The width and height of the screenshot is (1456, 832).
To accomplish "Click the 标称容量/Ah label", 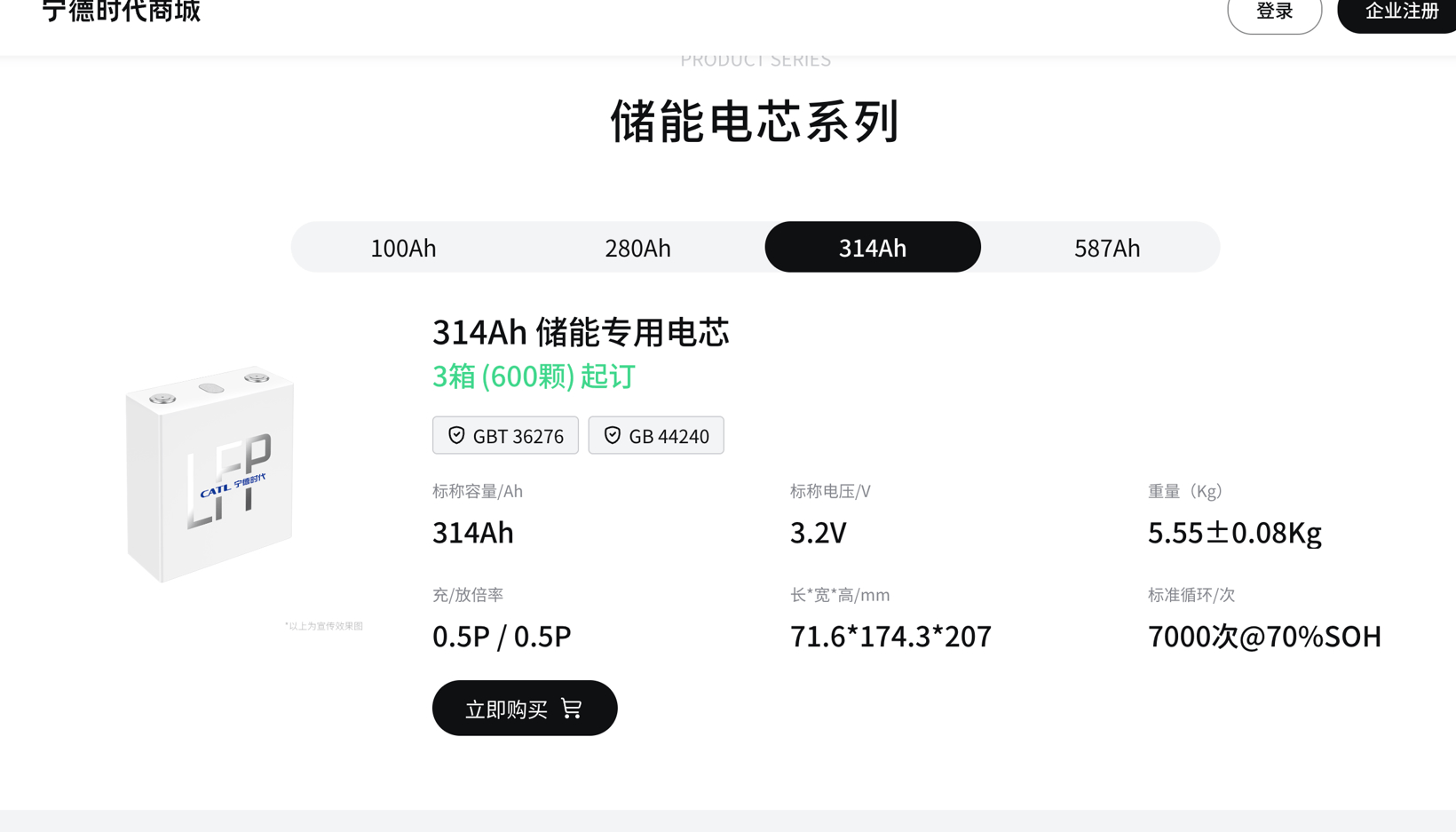I will click(478, 491).
